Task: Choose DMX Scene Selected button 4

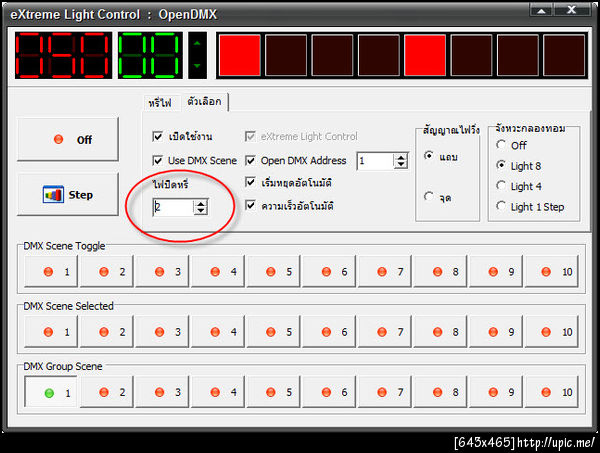Action: coord(218,332)
